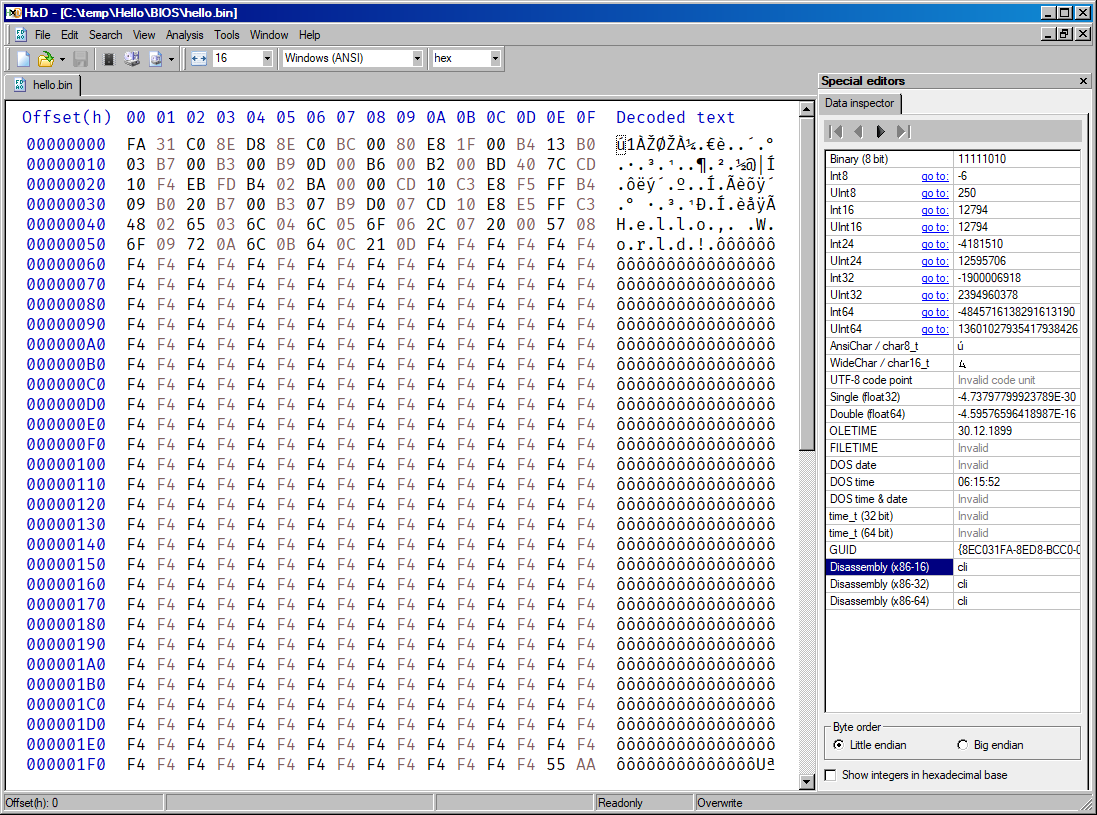Go to previous byte in Data inspector

click(x=858, y=132)
